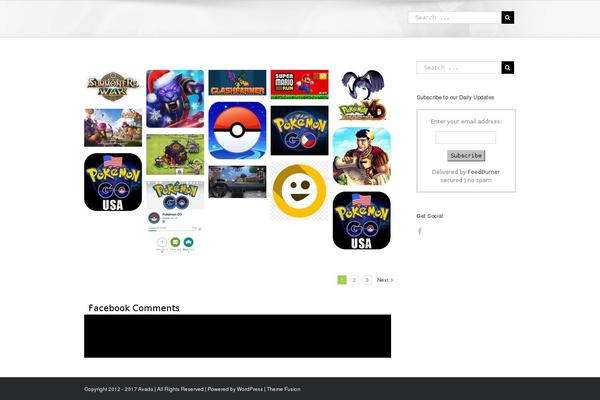The image size is (600, 400).
Task: Open the Santa hat panther game thumbnail
Action: tap(175, 99)
